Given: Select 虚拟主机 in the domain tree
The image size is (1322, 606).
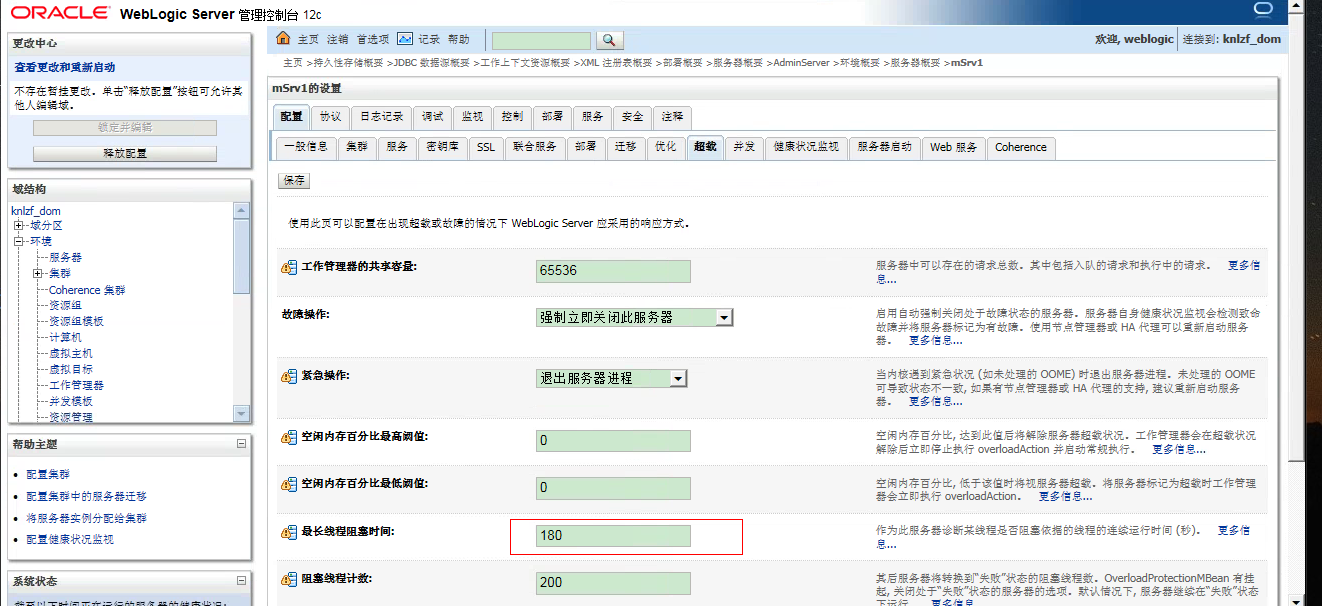Looking at the screenshot, I should tap(71, 353).
